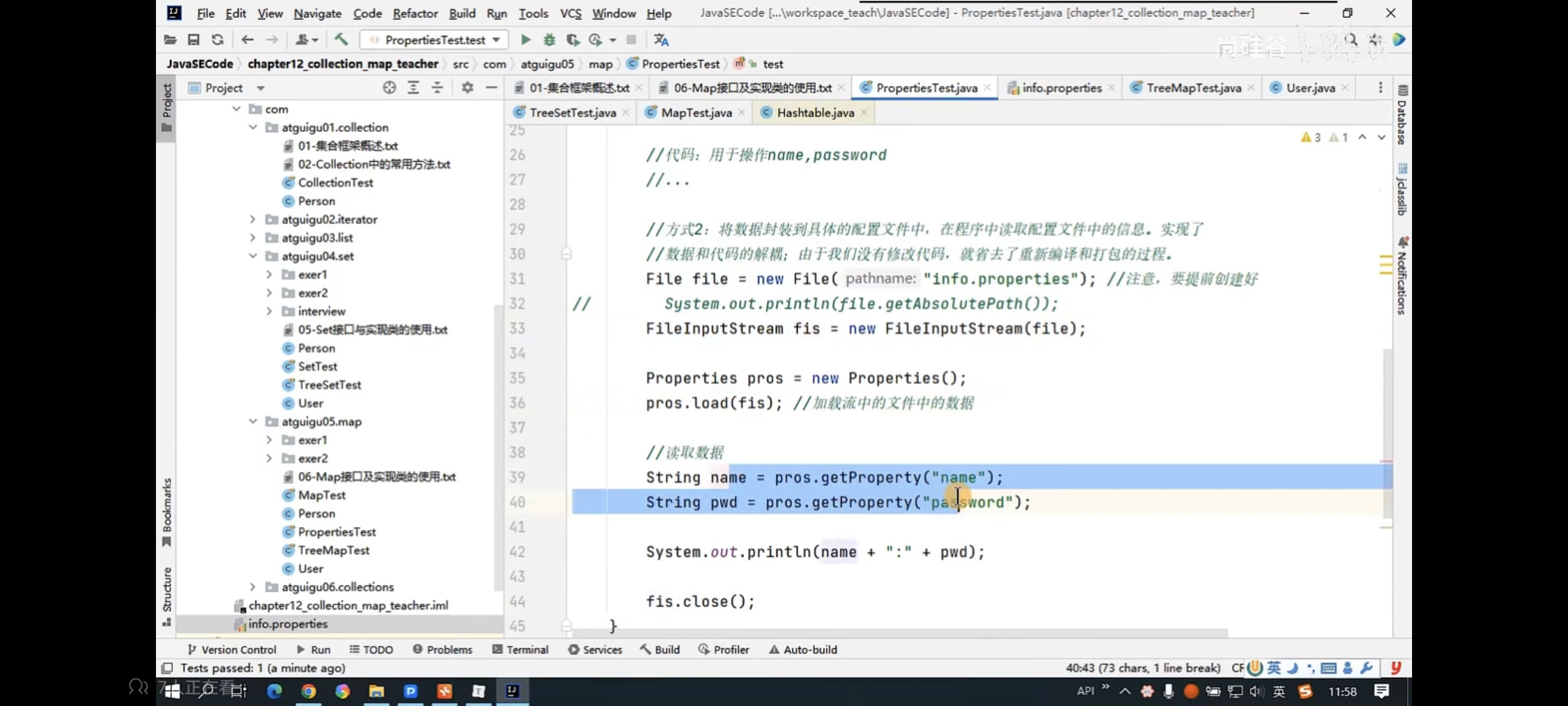
Task: Open the Problems tool window
Action: pos(443,650)
